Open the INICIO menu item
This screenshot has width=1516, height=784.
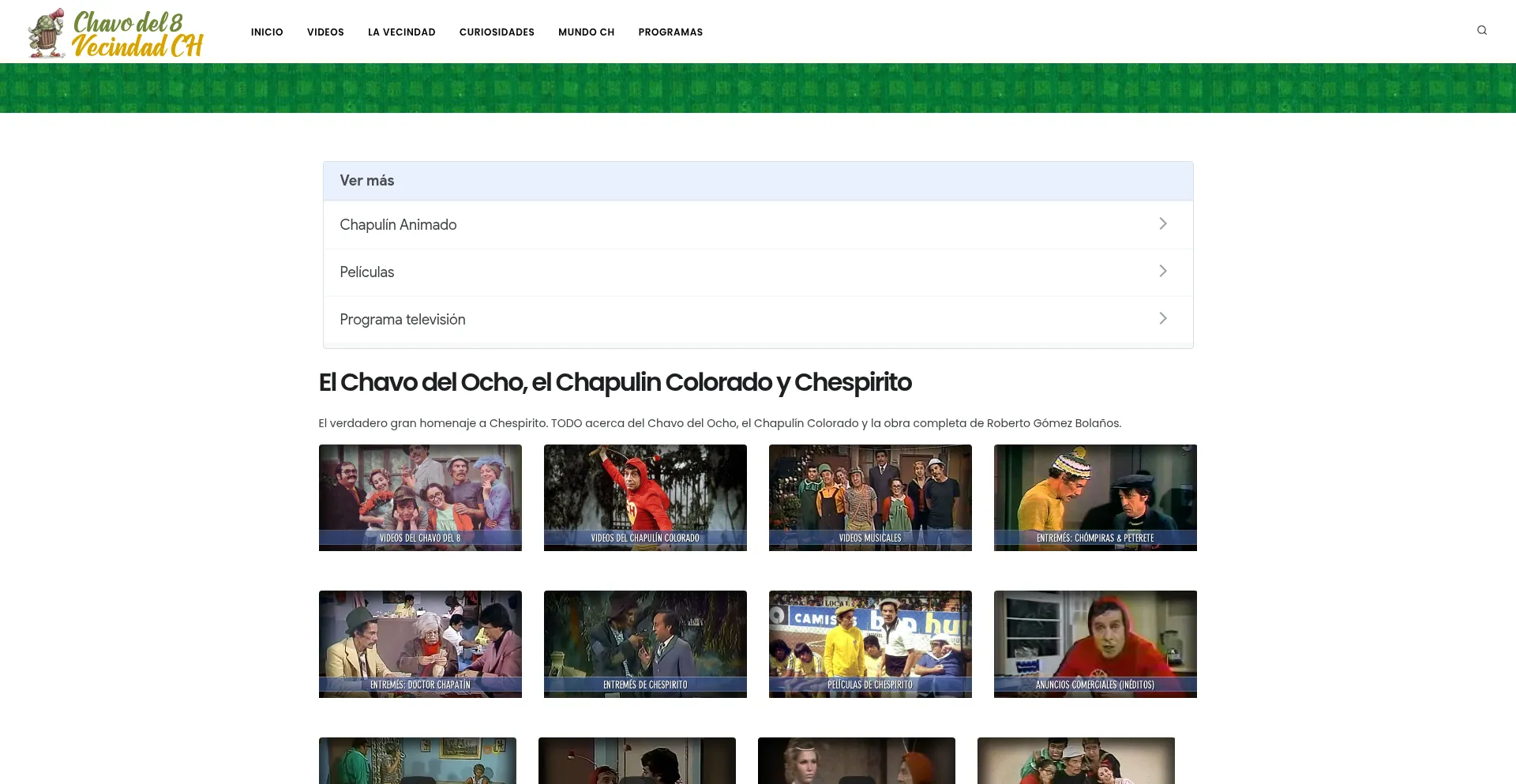click(x=267, y=32)
